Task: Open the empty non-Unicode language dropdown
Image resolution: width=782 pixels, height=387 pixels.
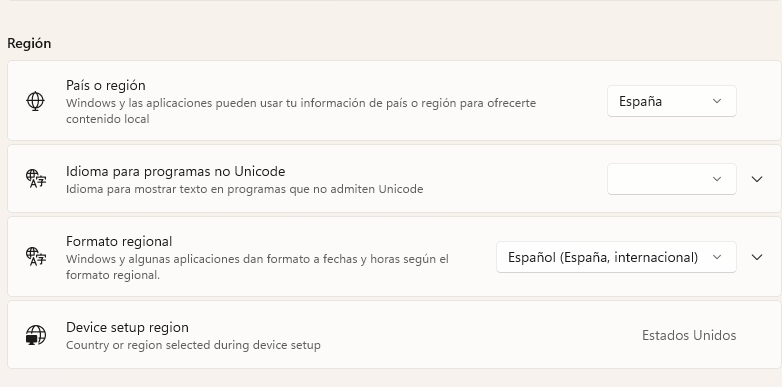Action: [671, 179]
